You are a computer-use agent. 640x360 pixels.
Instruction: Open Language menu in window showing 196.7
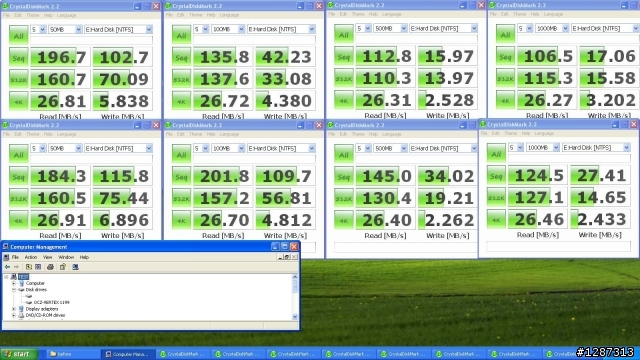pos(67,15)
